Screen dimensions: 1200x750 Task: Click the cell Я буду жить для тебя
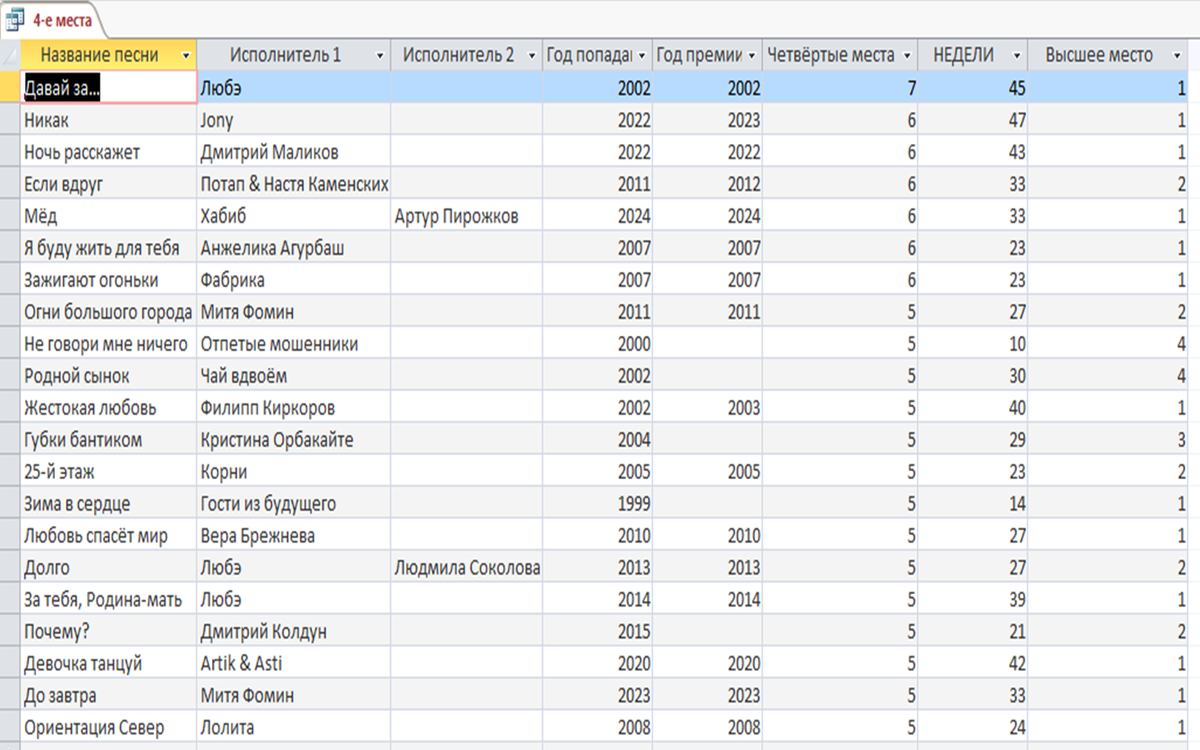click(108, 248)
